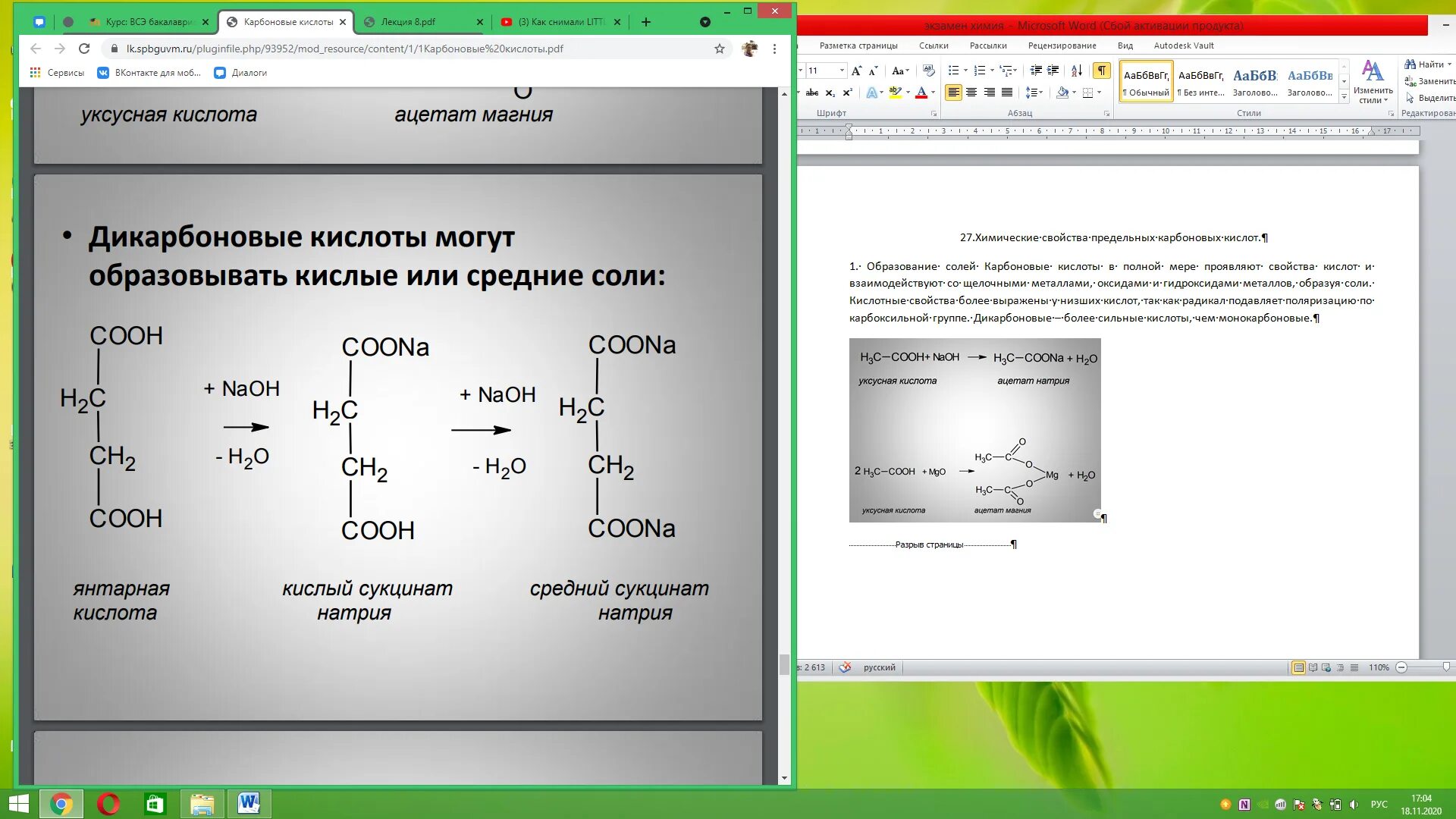Select the Без интервала style
This screenshot has height=819, width=1456.
(x=1201, y=82)
